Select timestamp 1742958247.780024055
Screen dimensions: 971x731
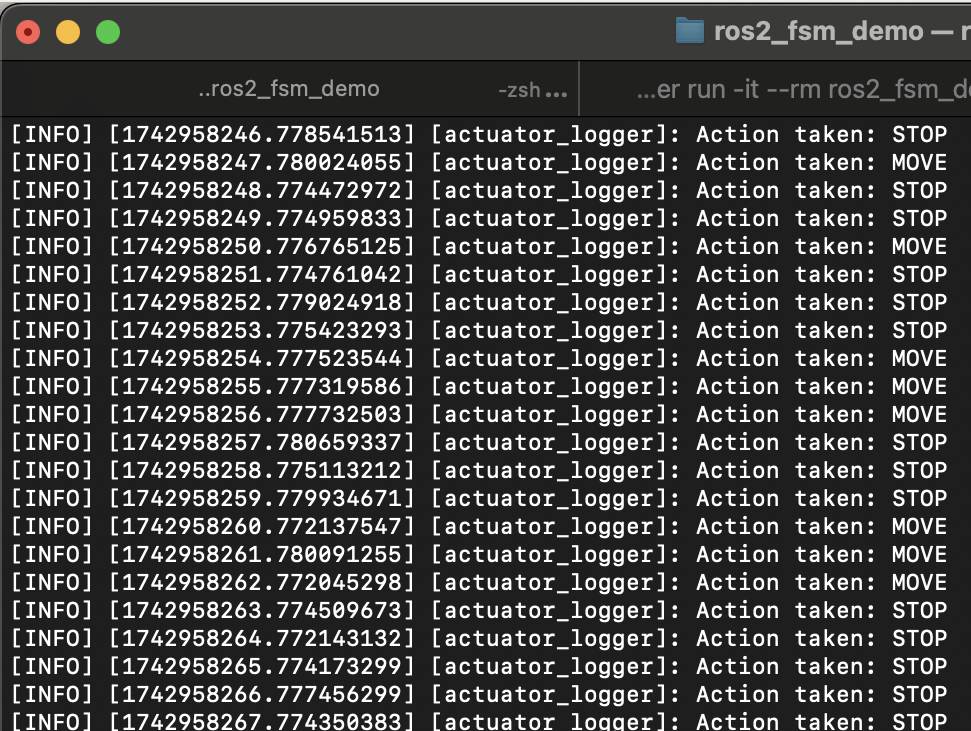[x=262, y=162]
